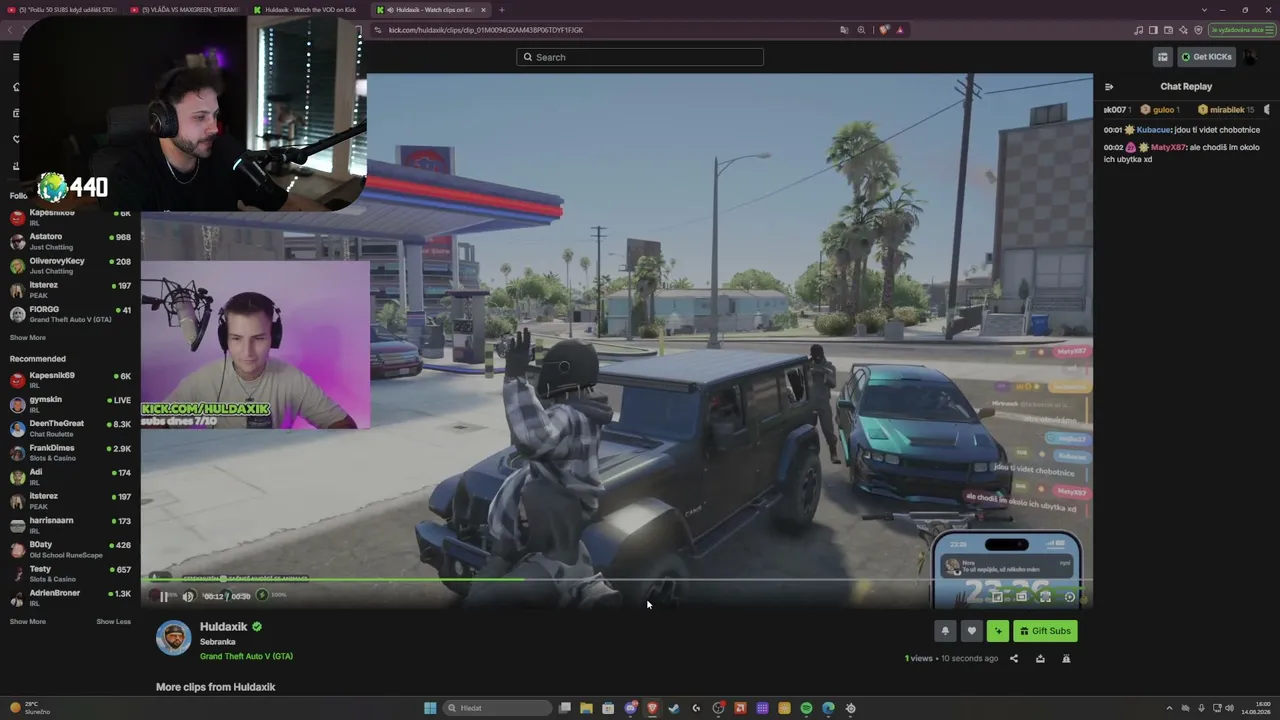The height and width of the screenshot is (720, 1280).
Task: Click the zoom magnifier icon in address bar
Action: (x=861, y=30)
